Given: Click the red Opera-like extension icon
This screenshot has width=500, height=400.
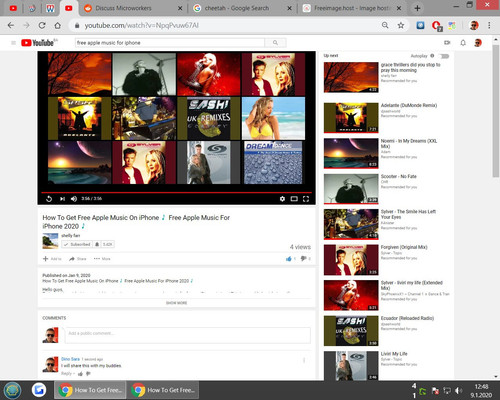Looking at the screenshot, I should coord(436,25).
